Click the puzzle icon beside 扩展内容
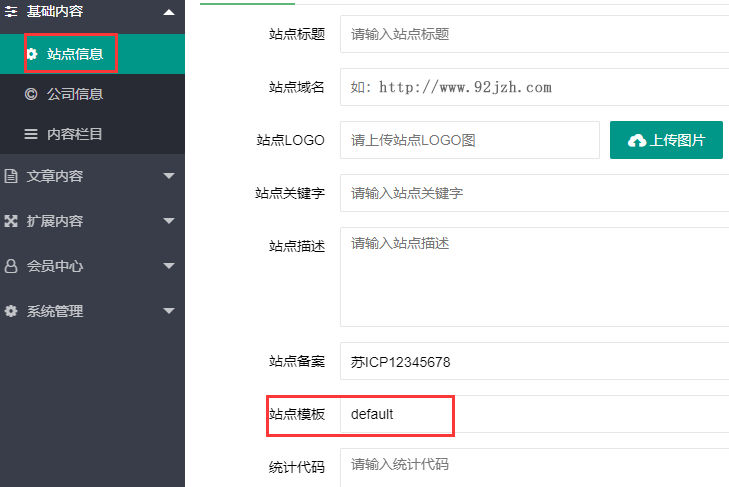729x487 pixels. tap(11, 221)
